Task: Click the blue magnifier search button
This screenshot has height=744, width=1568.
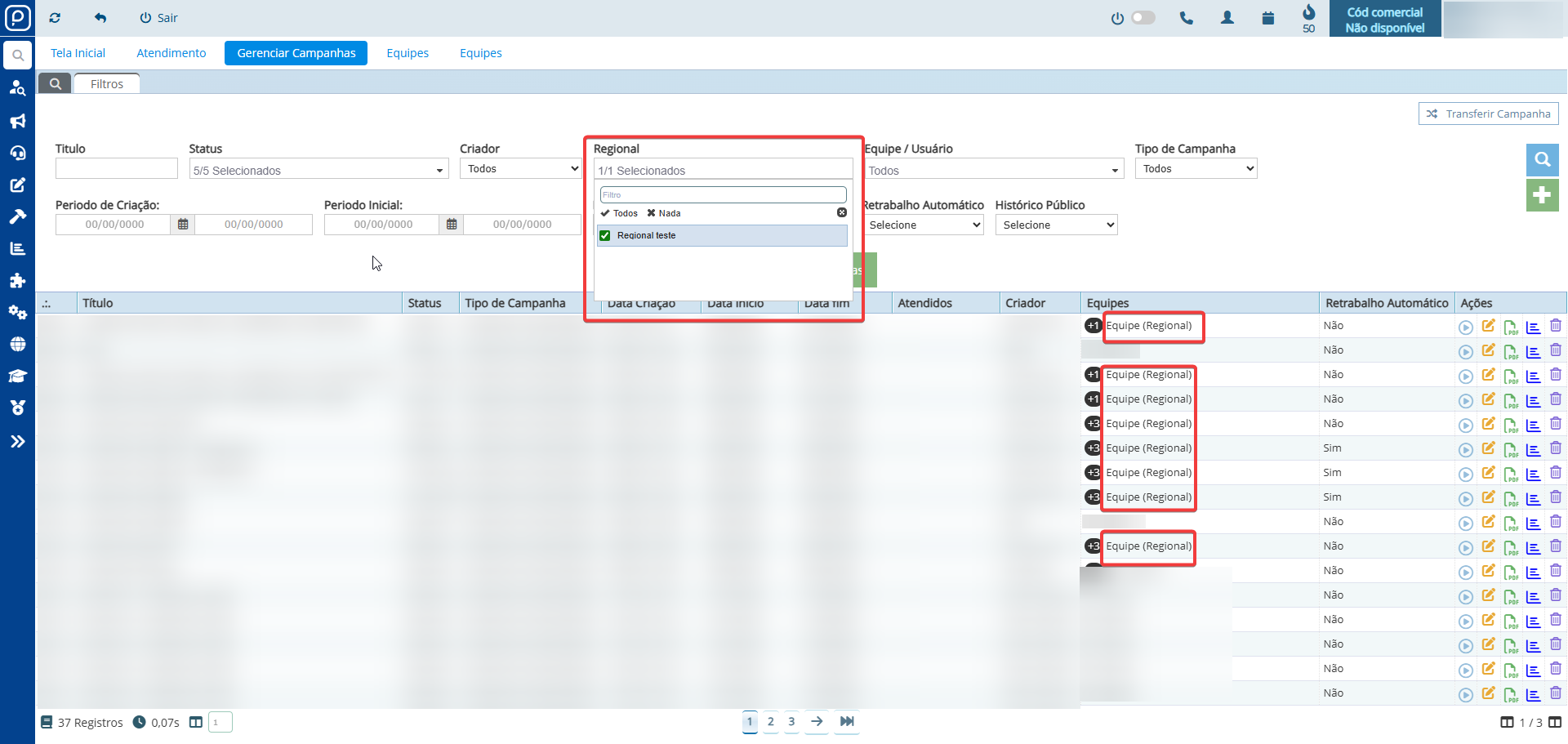Action: click(x=1542, y=159)
